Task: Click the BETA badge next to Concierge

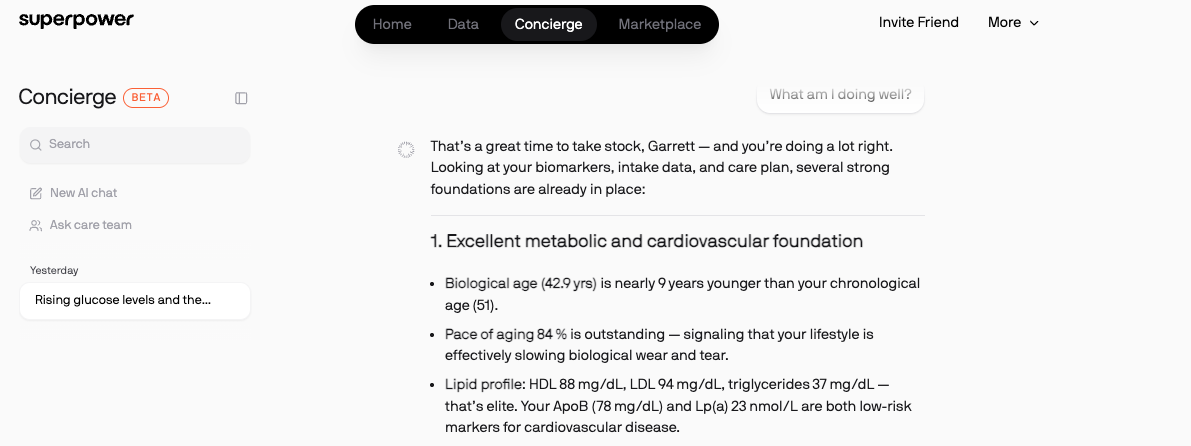Action: [146, 98]
